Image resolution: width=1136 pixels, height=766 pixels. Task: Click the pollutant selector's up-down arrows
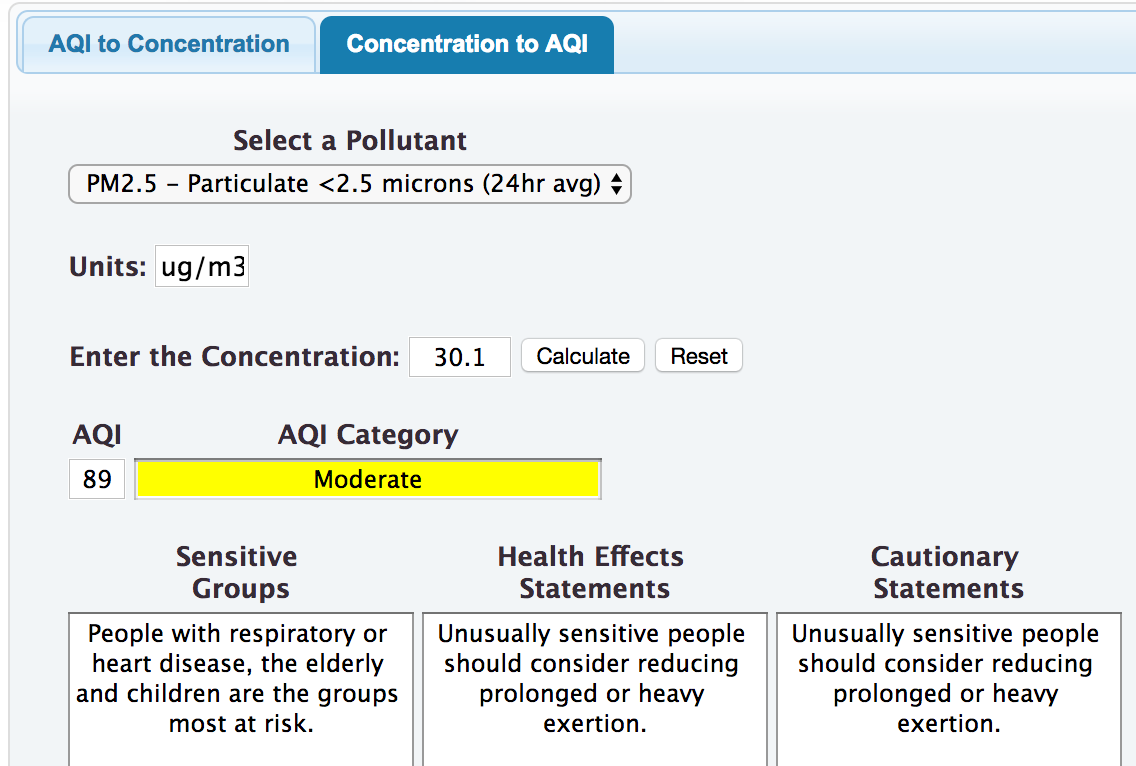tap(618, 184)
